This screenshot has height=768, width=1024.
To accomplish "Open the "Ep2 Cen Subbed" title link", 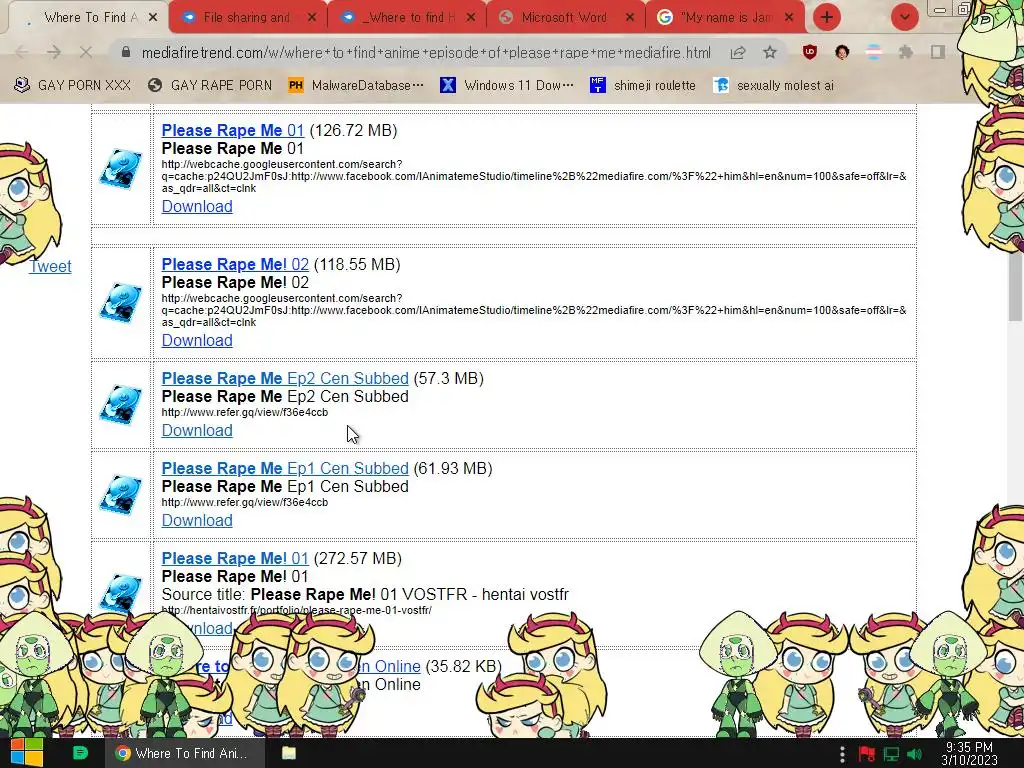I will 285,378.
